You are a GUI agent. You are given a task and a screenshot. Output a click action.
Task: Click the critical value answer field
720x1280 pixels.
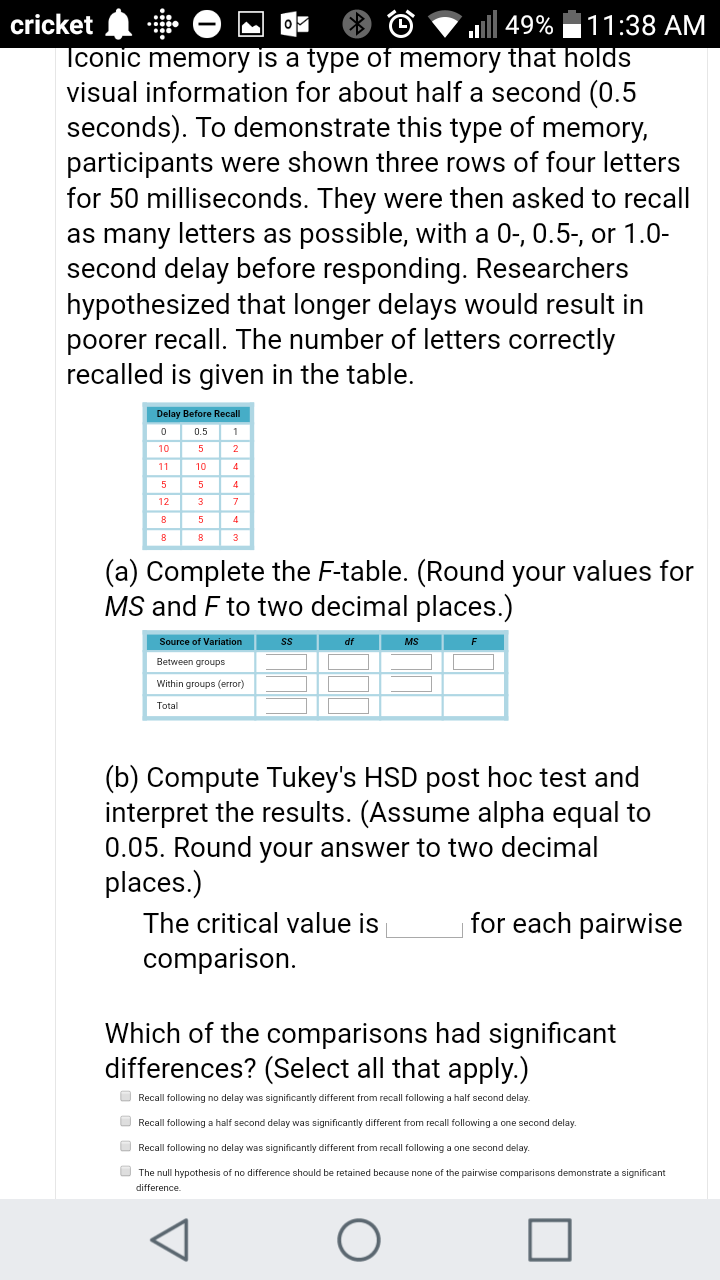424,926
